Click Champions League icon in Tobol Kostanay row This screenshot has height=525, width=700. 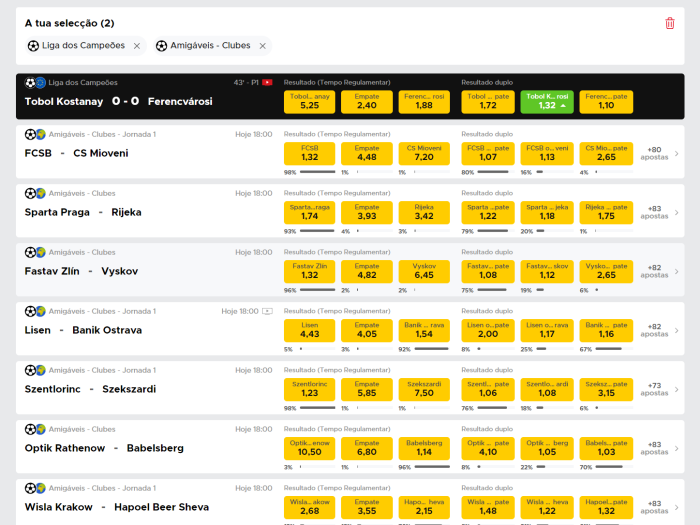[x=40, y=83]
